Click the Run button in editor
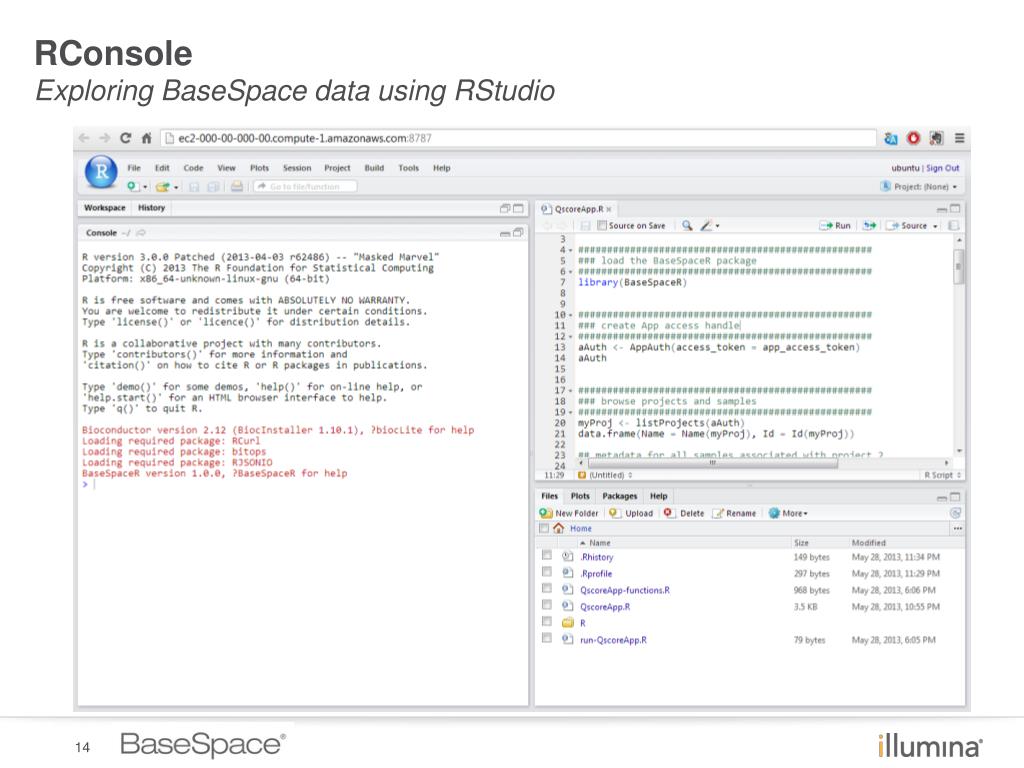The height and width of the screenshot is (768, 1024). 836,225
